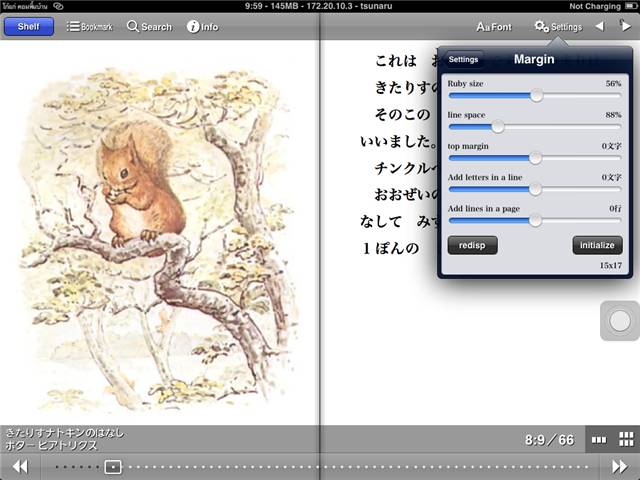Click the page counter 8:9/66
The image size is (640, 480).
[549, 440]
